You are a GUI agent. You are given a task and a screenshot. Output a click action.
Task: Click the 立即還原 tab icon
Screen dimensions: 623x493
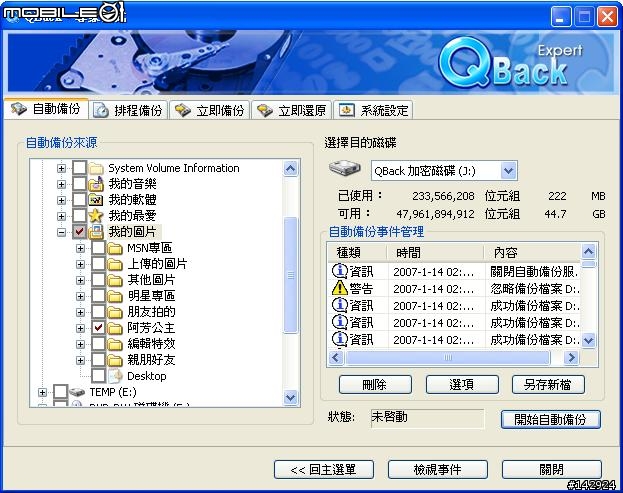pyautogui.click(x=265, y=110)
